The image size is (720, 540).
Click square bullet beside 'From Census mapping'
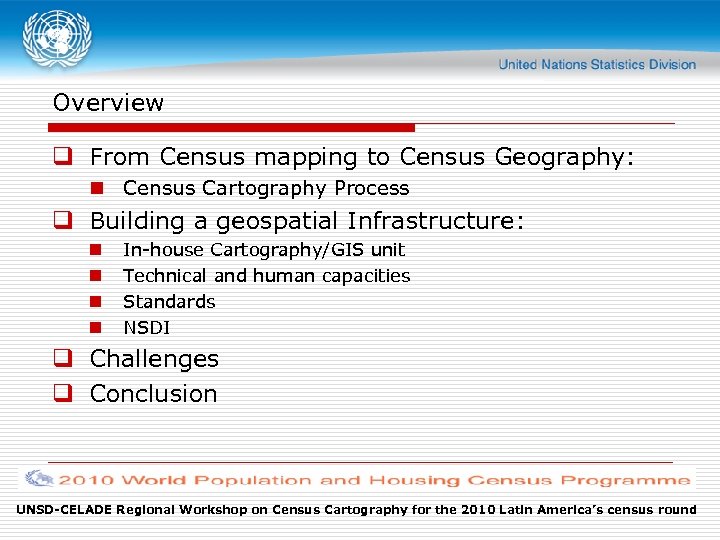[63, 156]
